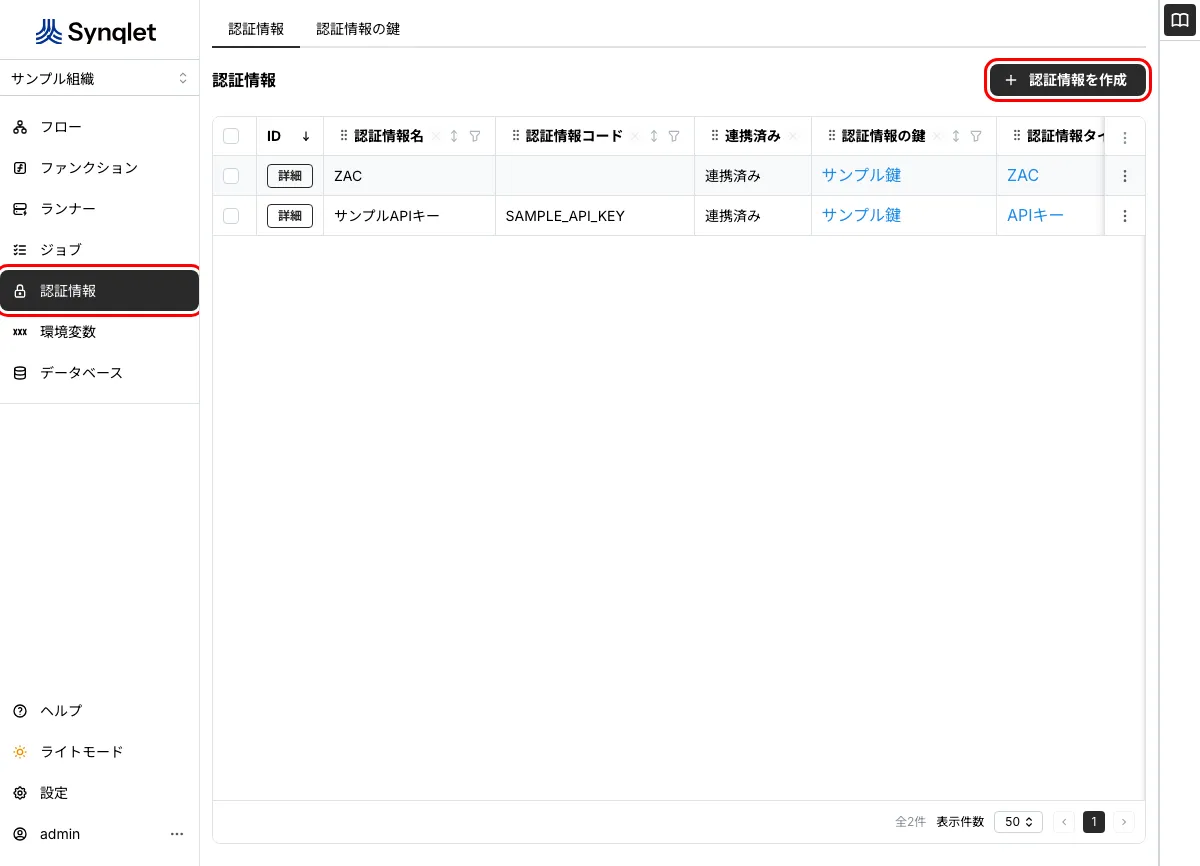Toggle the select-all checkbox in table header
The image size is (1200, 866).
231,136
